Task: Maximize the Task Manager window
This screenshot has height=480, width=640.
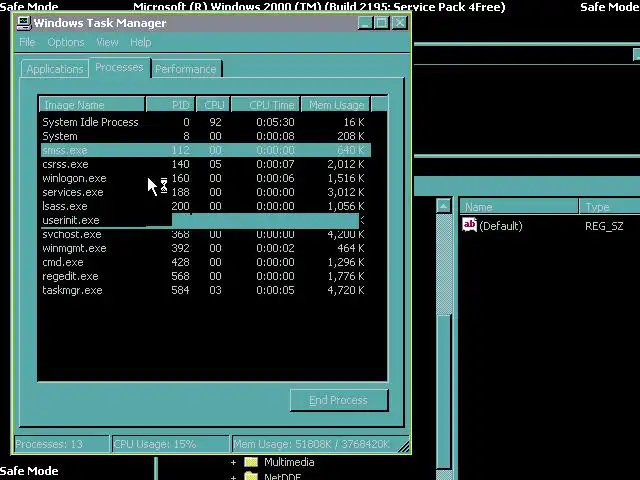Action: tap(382, 23)
